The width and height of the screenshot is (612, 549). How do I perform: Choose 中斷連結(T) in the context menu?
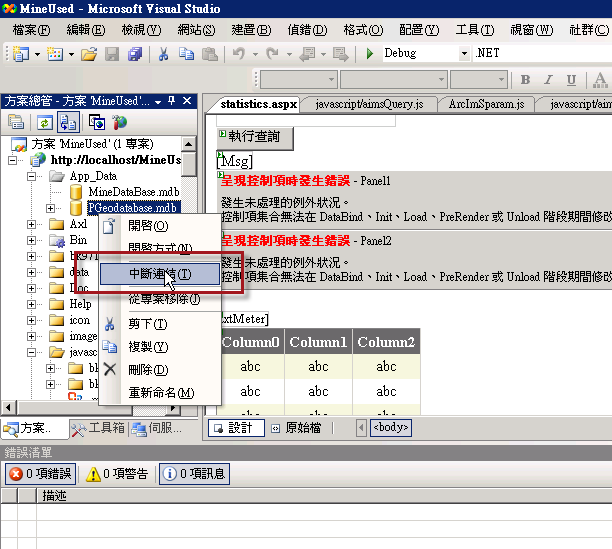click(160, 274)
